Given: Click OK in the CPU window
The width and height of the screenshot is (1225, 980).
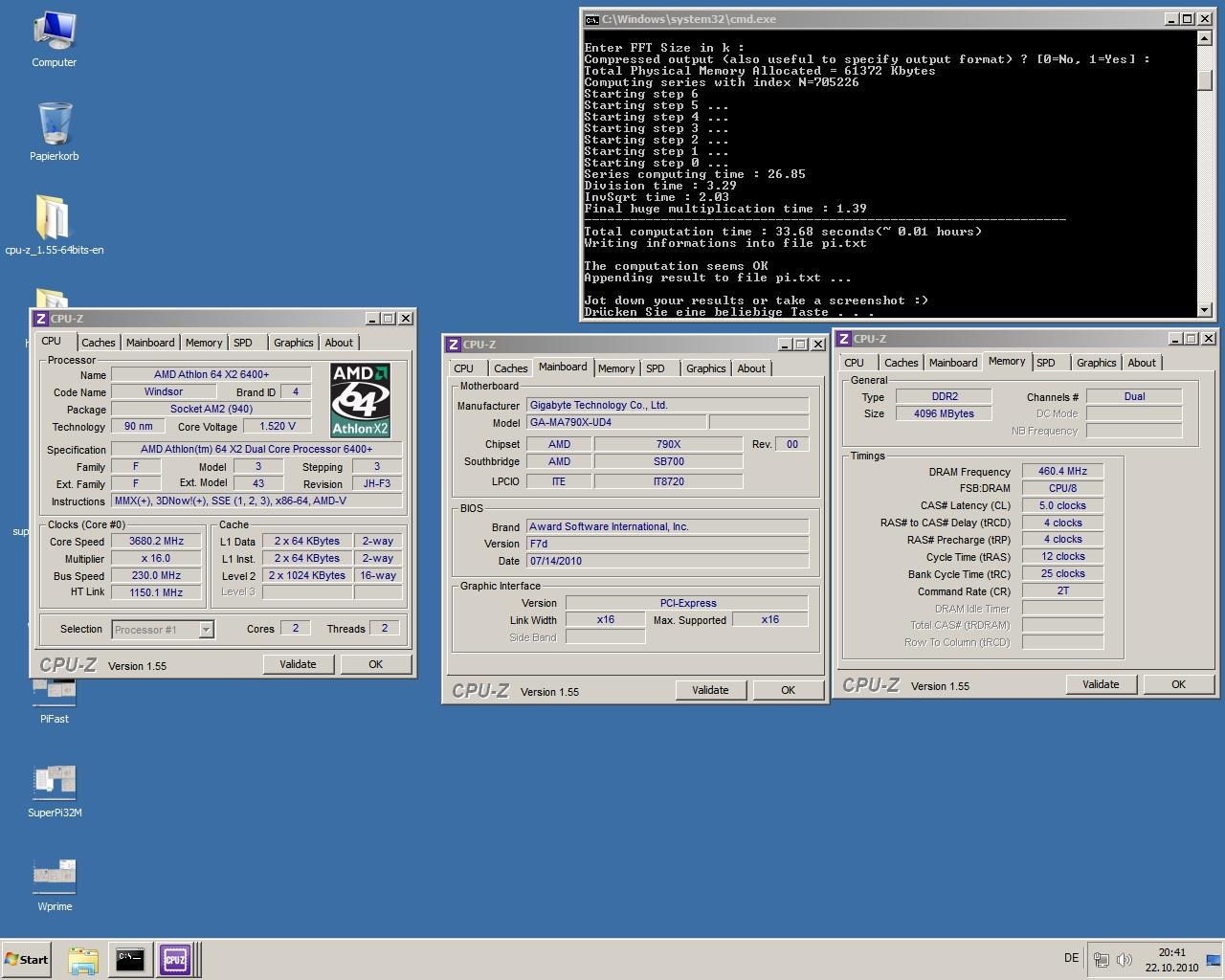Looking at the screenshot, I should point(375,664).
